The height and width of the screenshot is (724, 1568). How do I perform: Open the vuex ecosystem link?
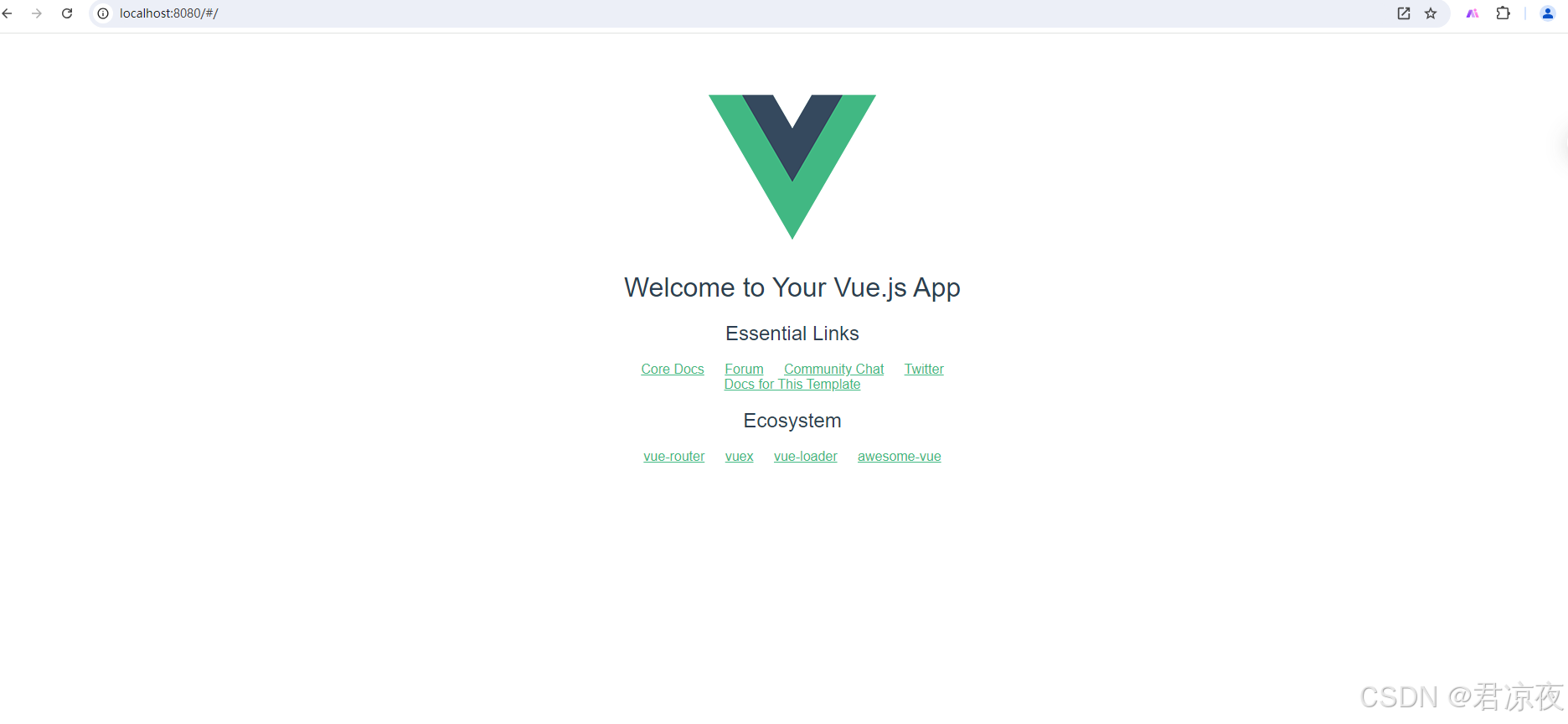coord(739,457)
